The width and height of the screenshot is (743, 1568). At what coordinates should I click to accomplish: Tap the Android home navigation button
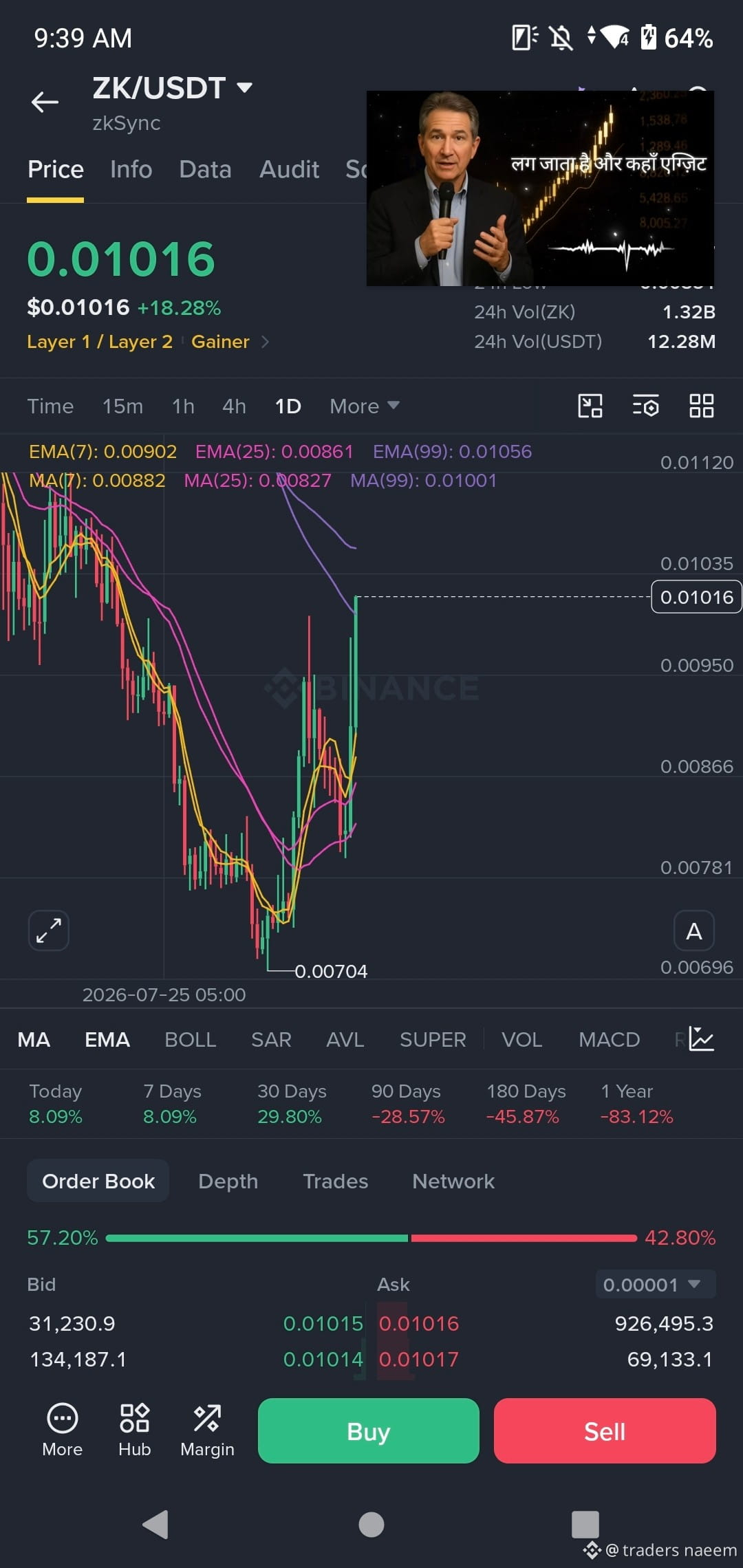tap(371, 1525)
